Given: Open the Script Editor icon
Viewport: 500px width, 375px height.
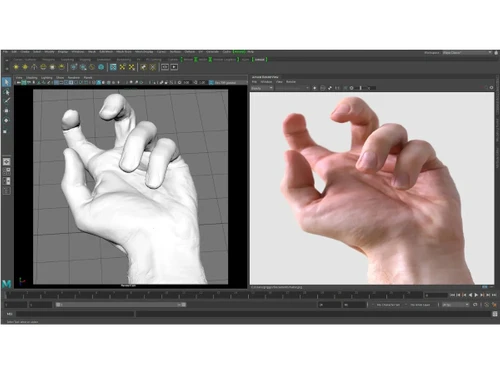Looking at the screenshot, I should point(495,314).
